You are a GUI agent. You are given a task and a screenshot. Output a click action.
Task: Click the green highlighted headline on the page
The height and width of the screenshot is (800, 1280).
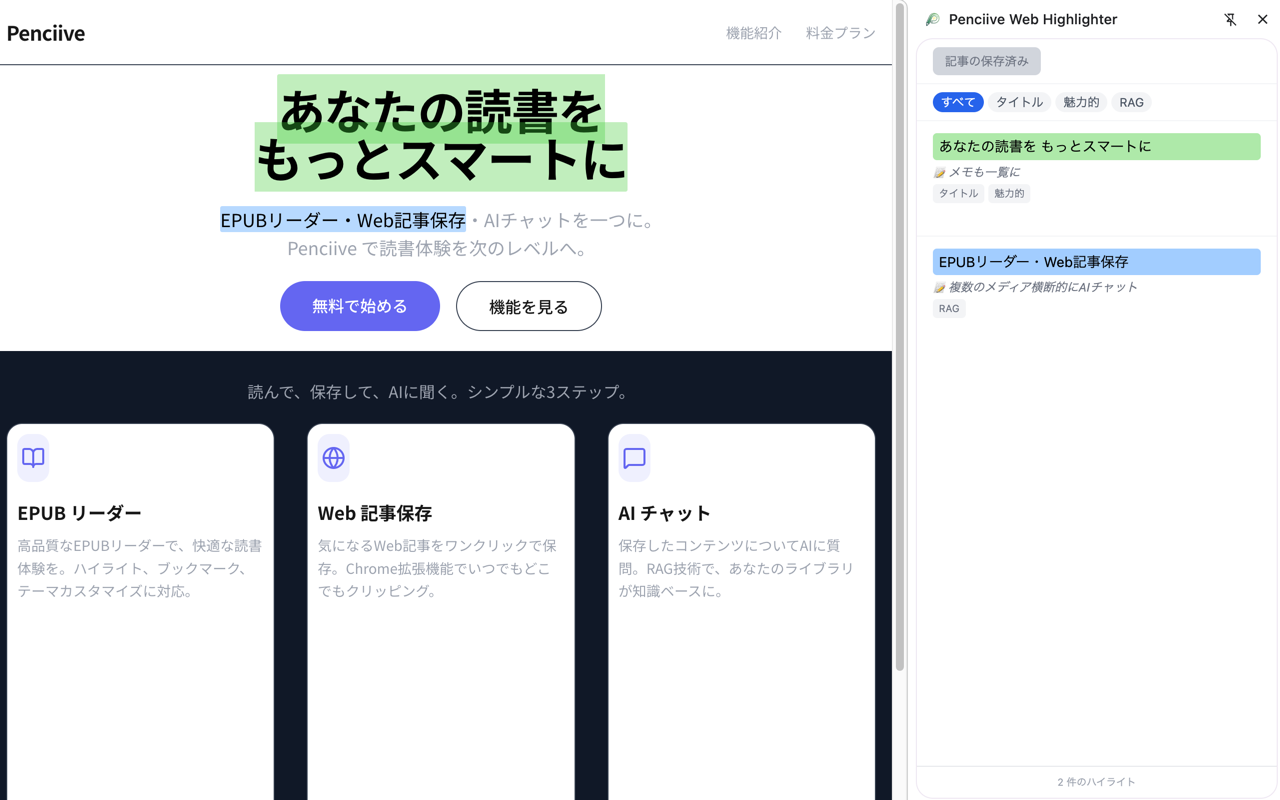[x=441, y=133]
